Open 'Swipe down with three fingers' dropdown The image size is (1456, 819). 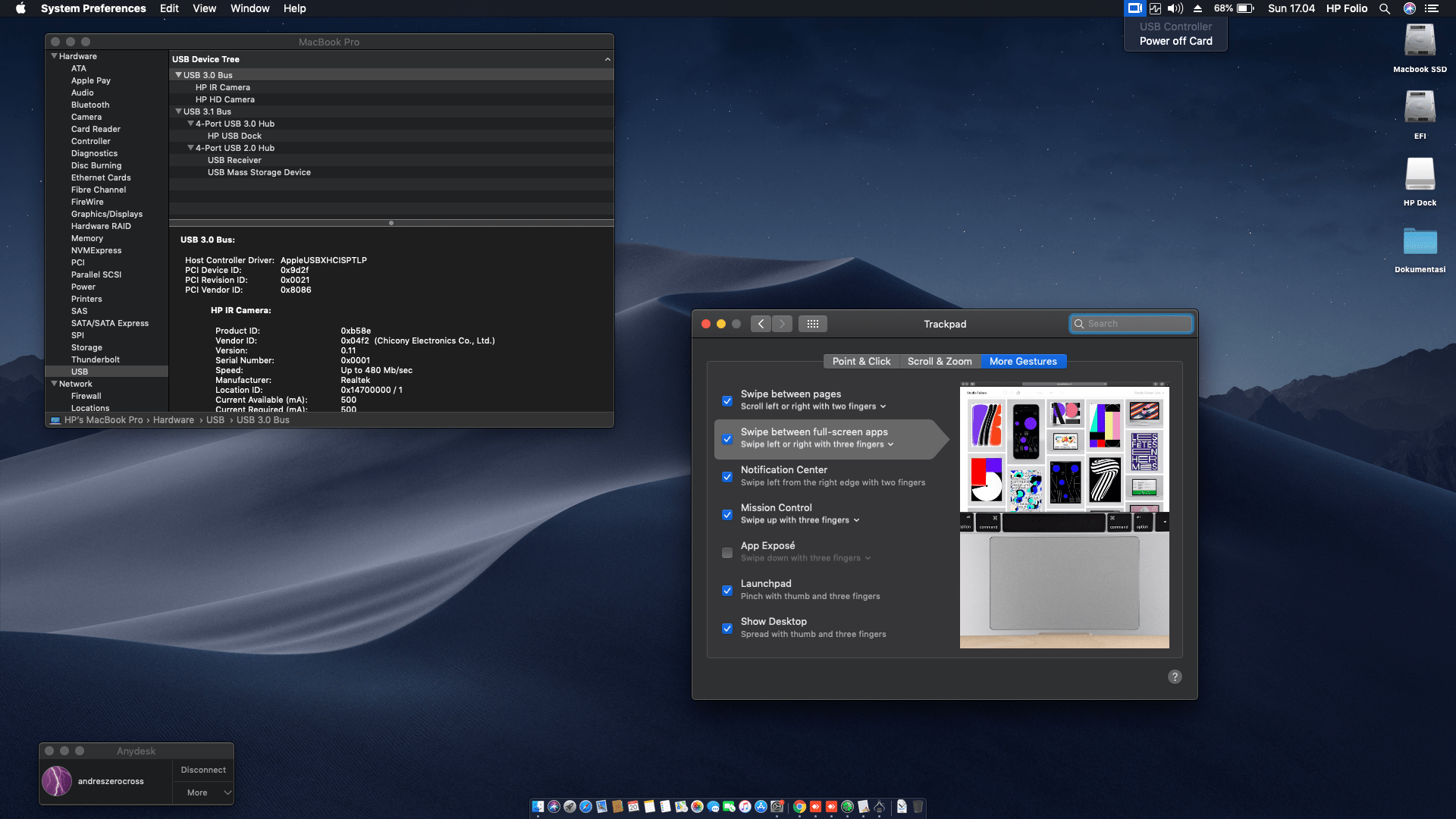(805, 558)
